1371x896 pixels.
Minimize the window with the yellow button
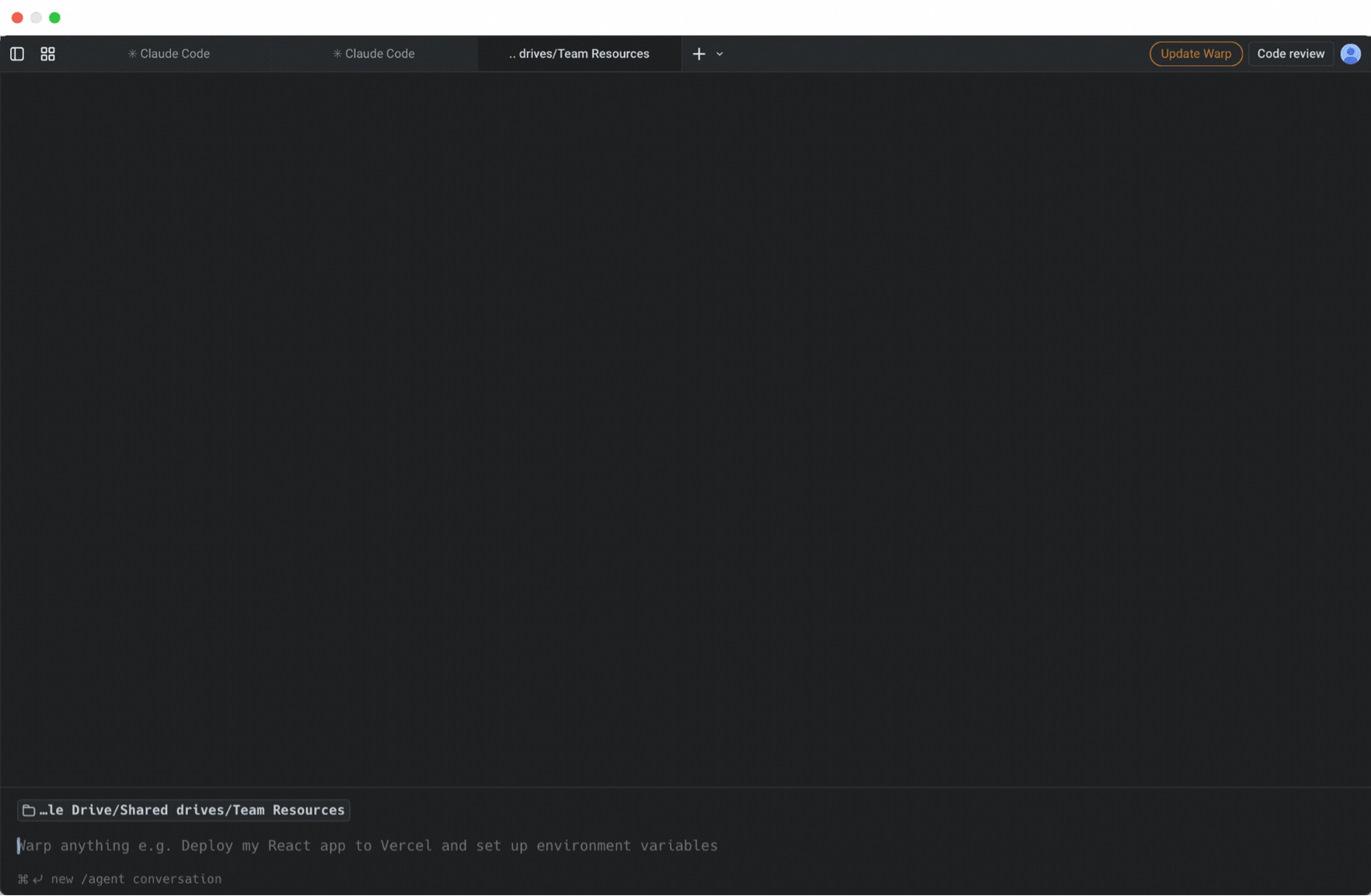point(36,17)
